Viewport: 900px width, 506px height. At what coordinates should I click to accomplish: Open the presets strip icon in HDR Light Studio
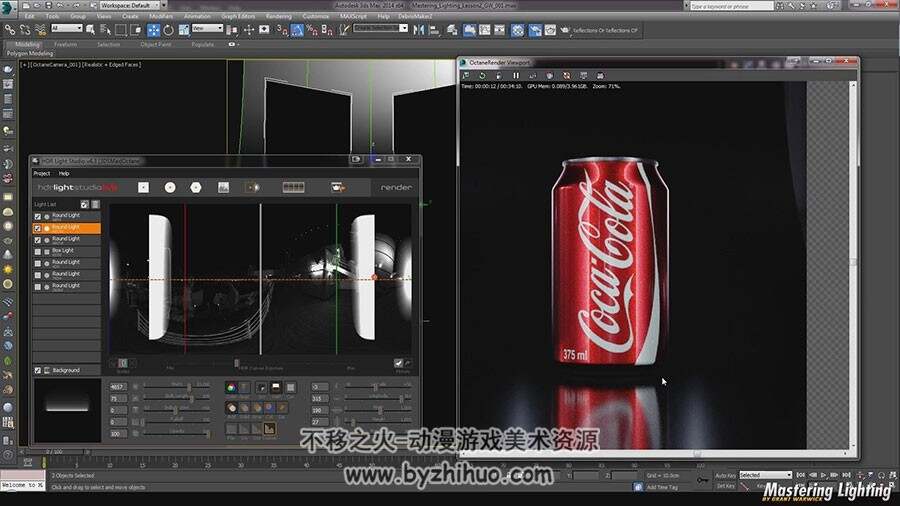pos(293,188)
